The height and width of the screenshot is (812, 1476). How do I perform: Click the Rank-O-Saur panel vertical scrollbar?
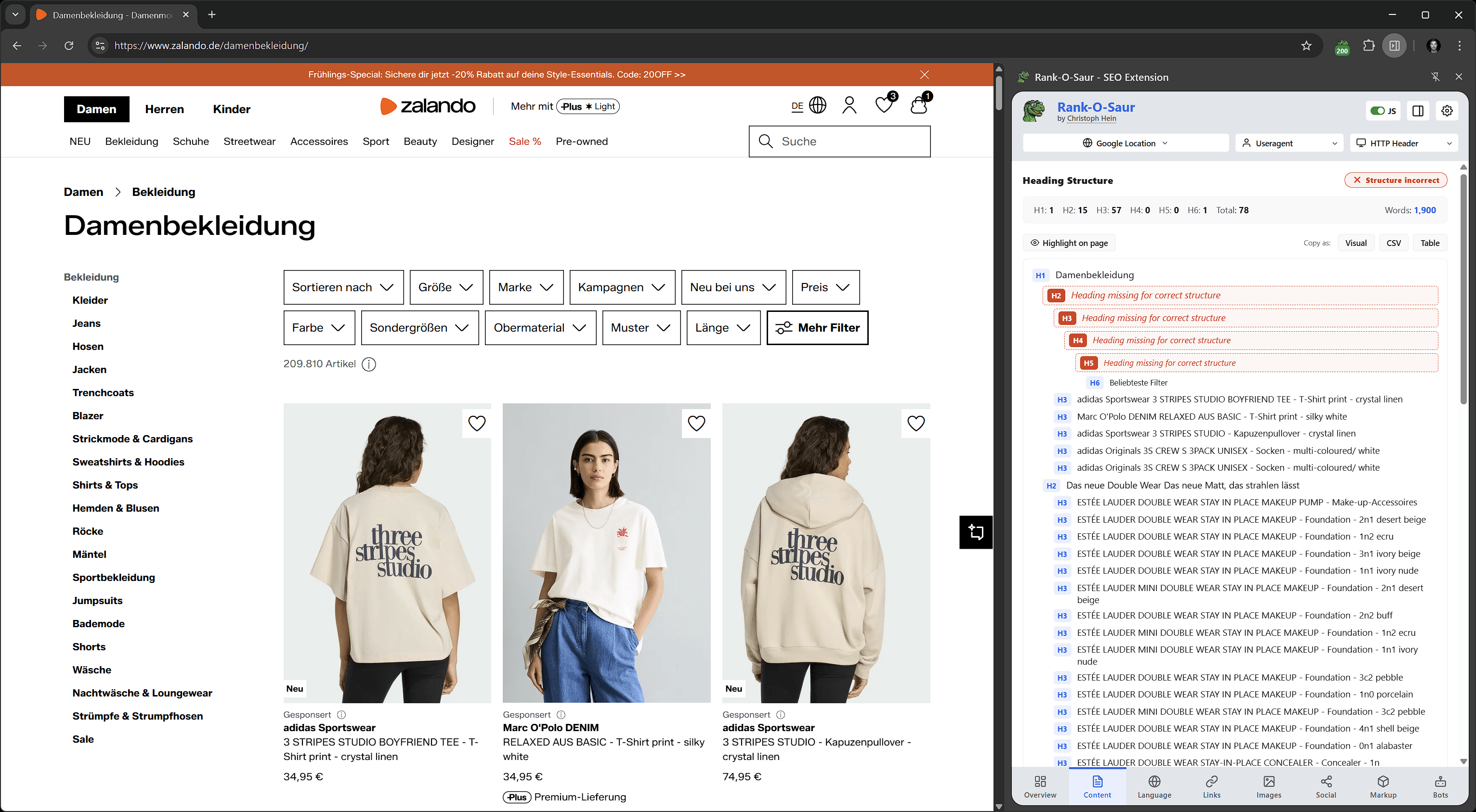[1463, 286]
